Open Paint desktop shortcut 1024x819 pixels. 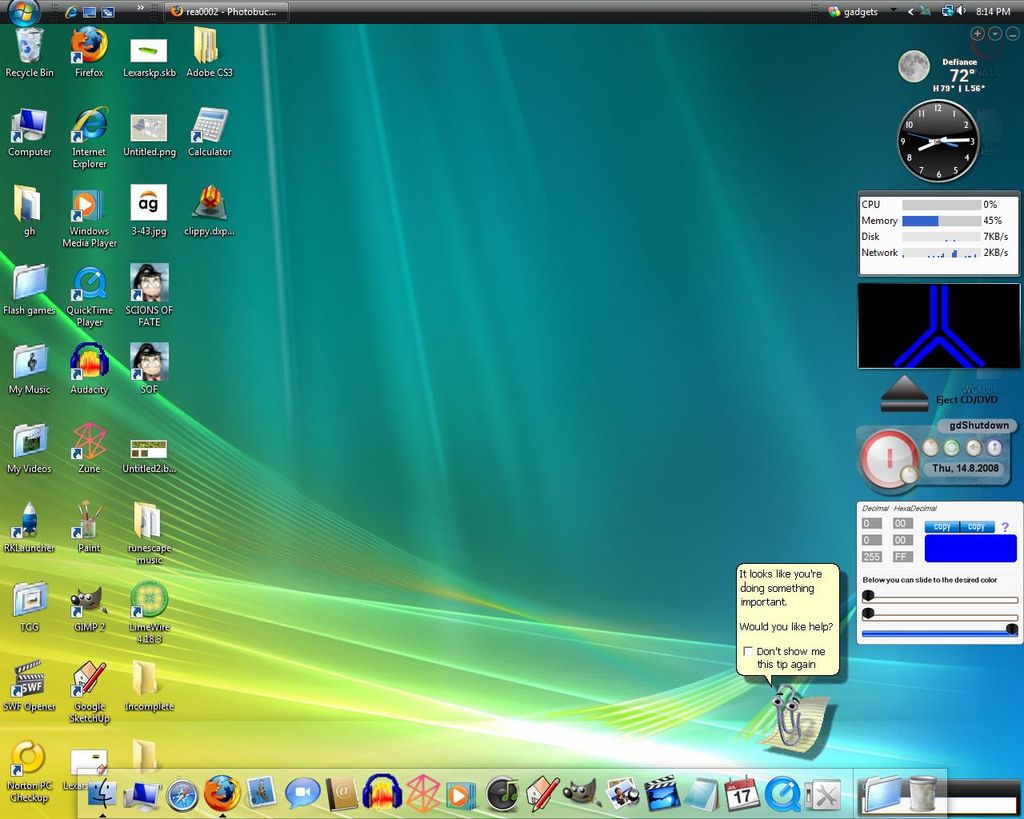(89, 528)
